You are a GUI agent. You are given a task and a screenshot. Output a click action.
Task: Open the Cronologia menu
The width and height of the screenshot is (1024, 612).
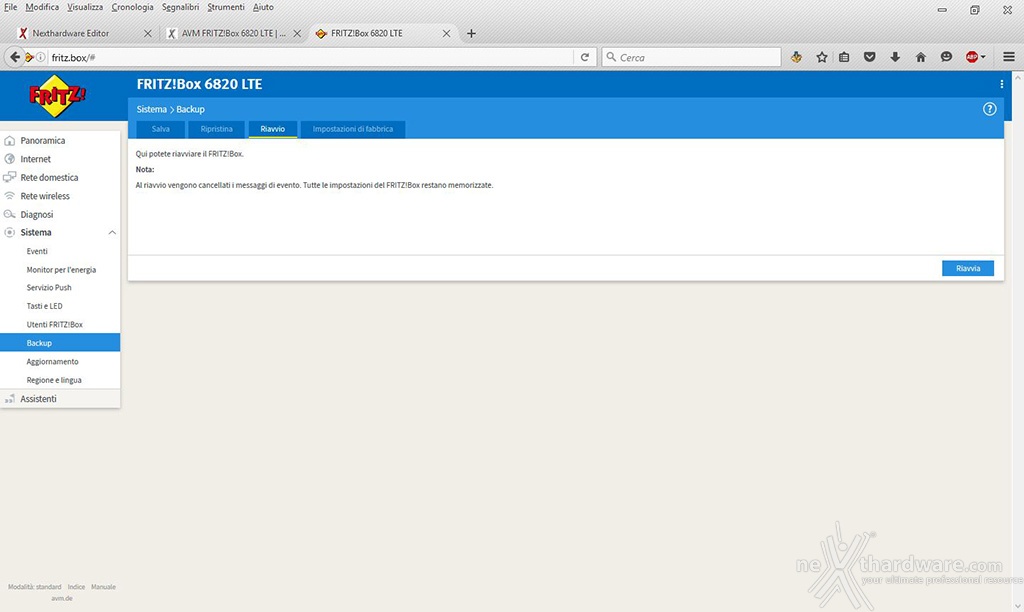pos(133,7)
